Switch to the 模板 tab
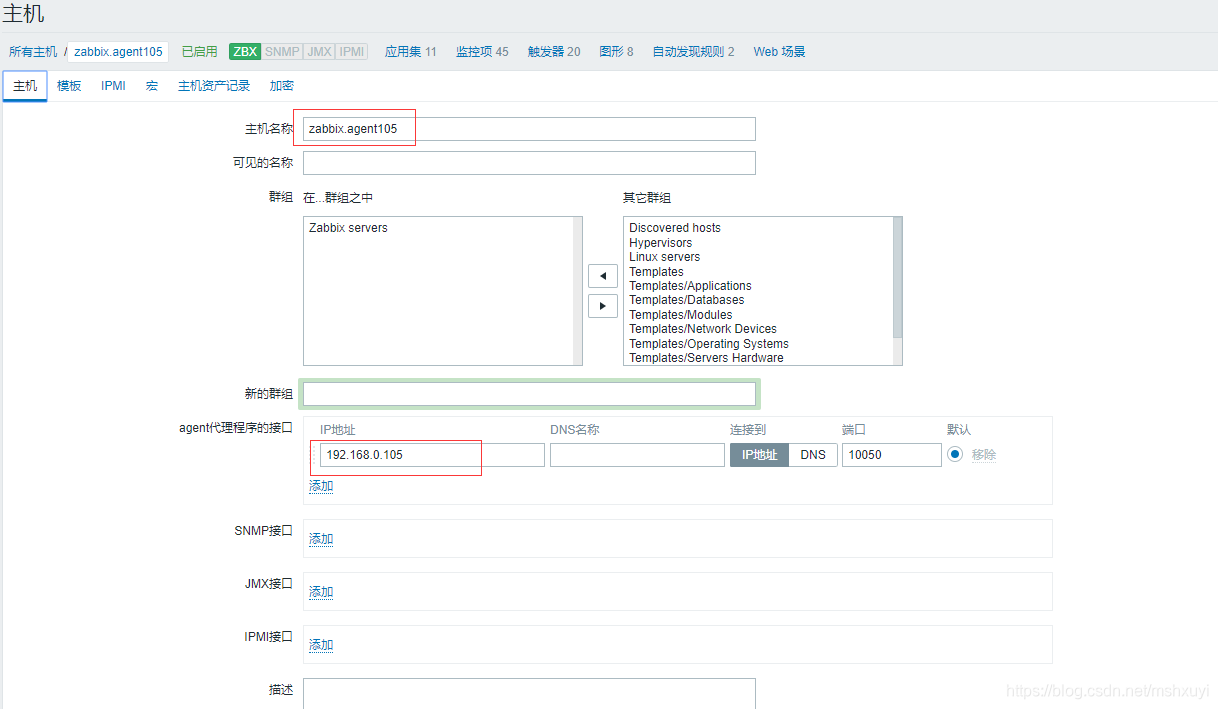 [69, 86]
